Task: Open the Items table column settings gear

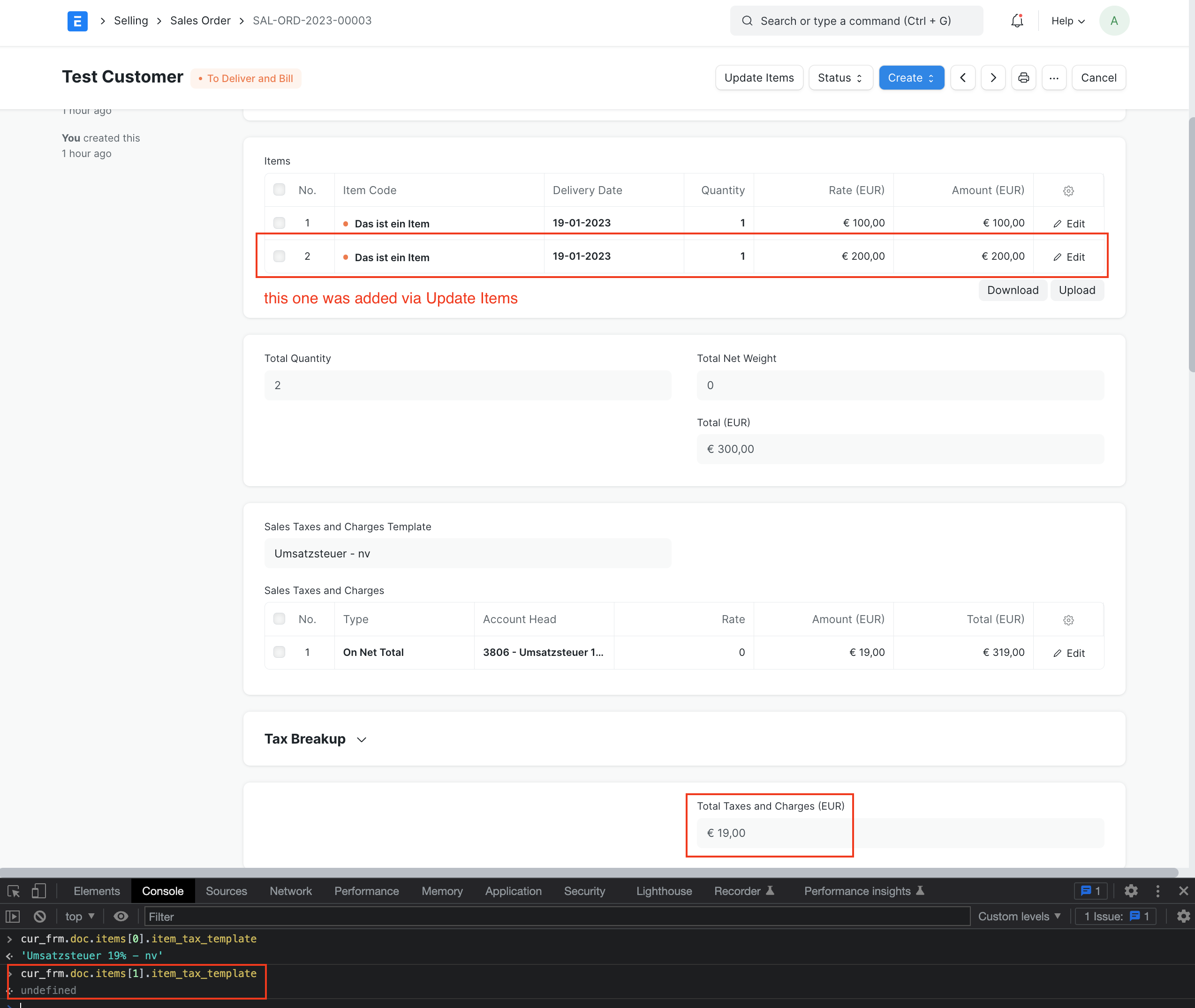Action: point(1068,190)
